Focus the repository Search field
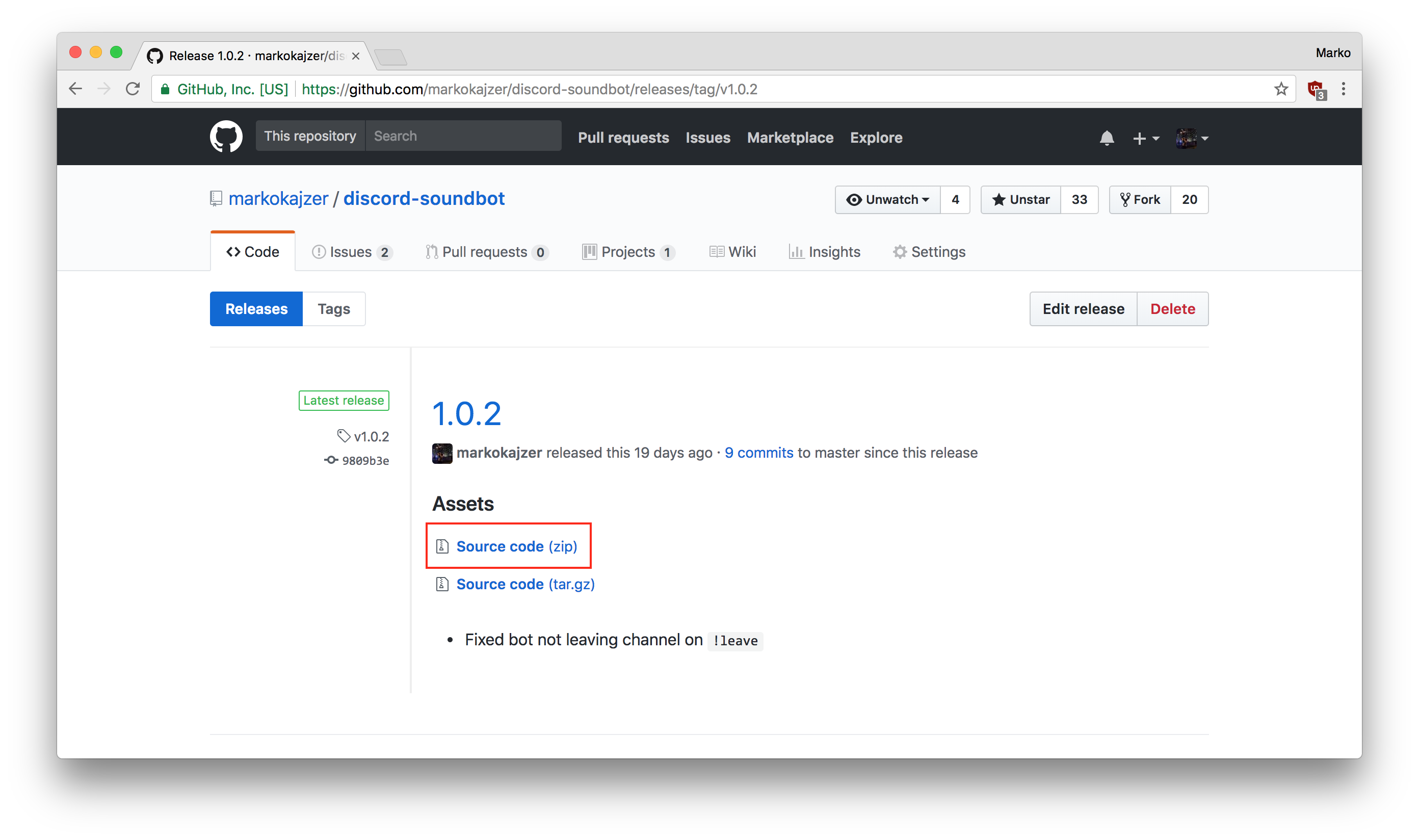This screenshot has width=1419, height=840. pyautogui.click(x=463, y=136)
